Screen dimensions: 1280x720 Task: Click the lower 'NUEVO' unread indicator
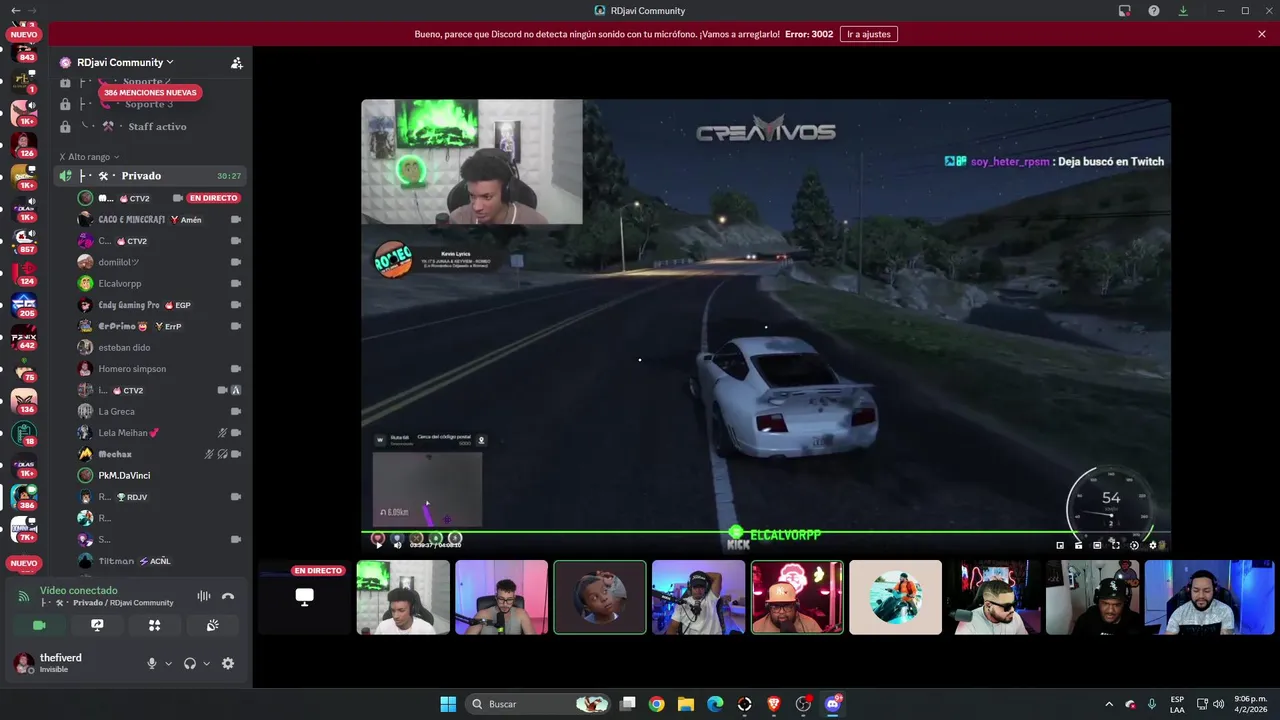point(23,563)
